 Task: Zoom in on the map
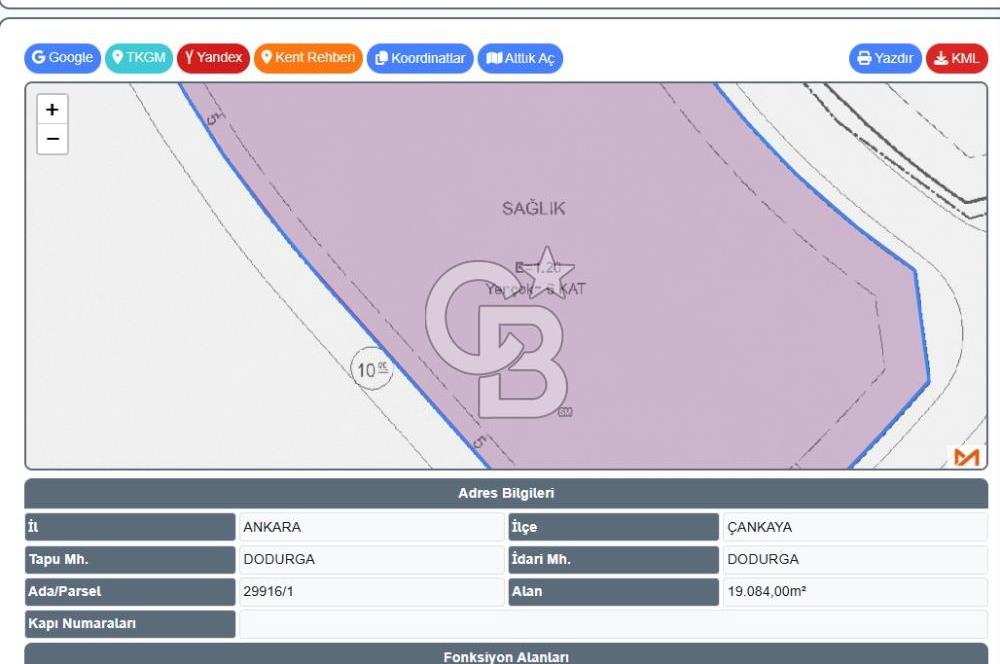(52, 110)
